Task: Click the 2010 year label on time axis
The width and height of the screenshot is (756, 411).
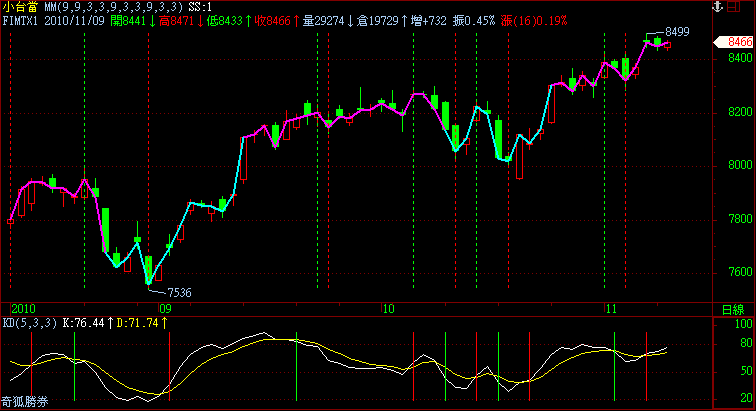Action: pyautogui.click(x=22, y=309)
